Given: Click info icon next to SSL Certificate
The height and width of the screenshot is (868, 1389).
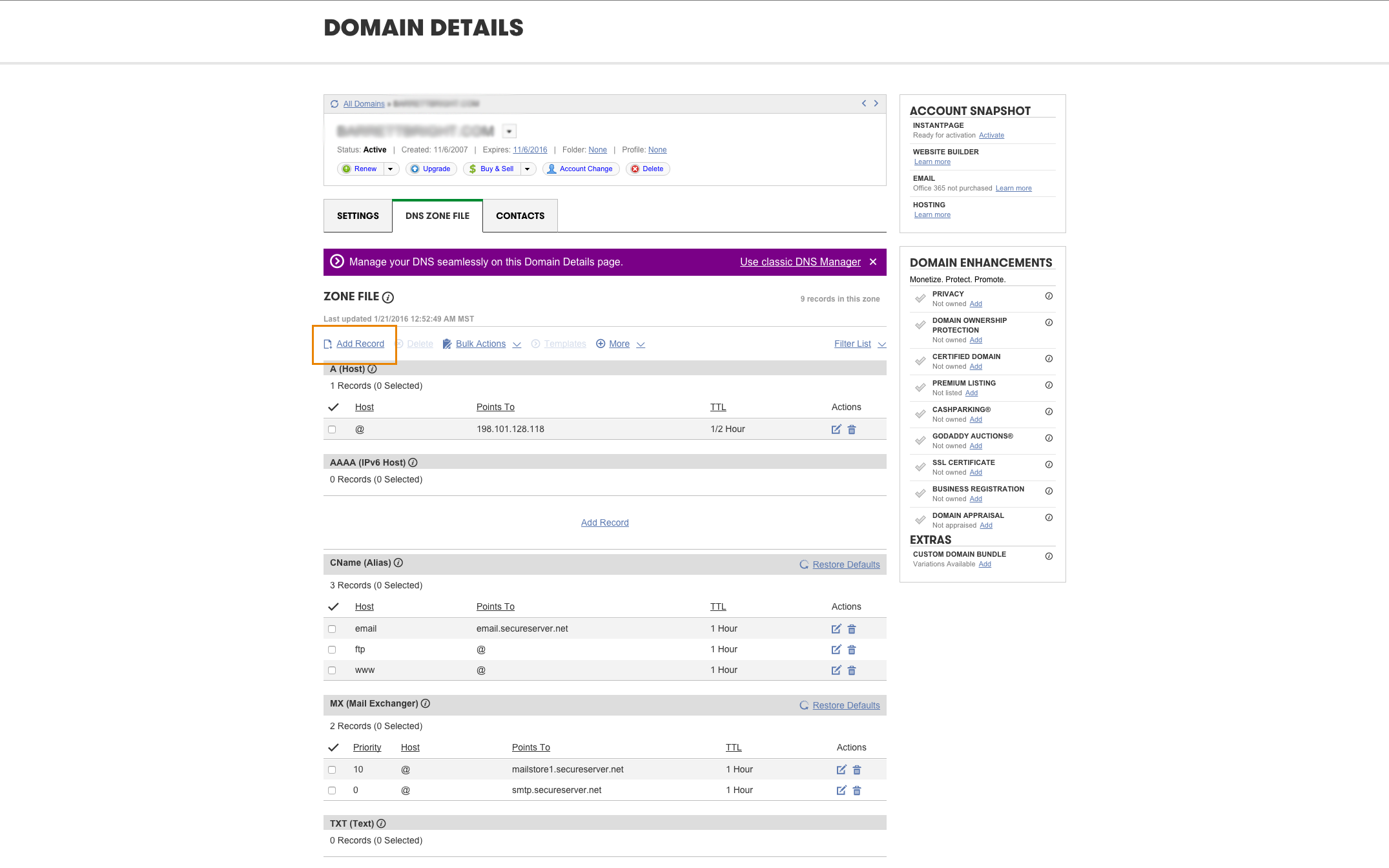Looking at the screenshot, I should click(x=1049, y=464).
